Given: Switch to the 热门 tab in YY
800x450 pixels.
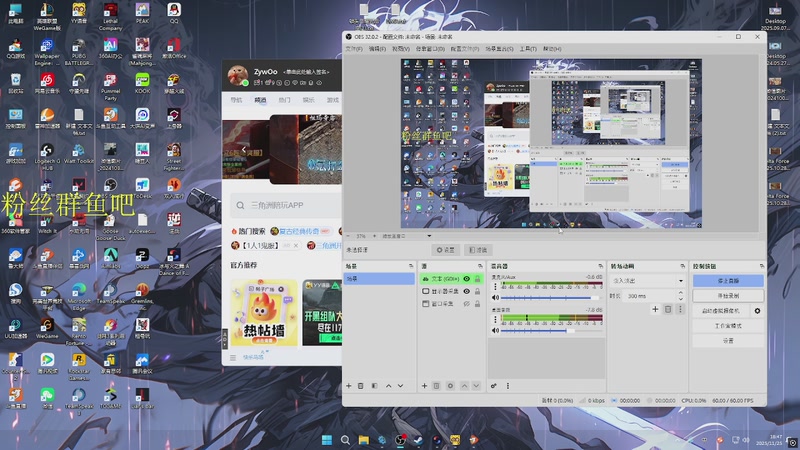Looking at the screenshot, I should [284, 100].
